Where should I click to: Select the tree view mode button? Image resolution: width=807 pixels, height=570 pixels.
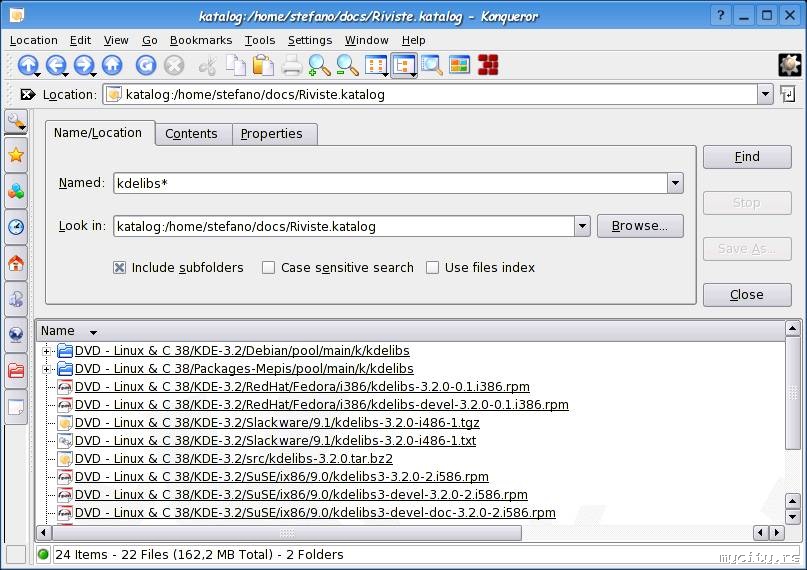click(404, 65)
